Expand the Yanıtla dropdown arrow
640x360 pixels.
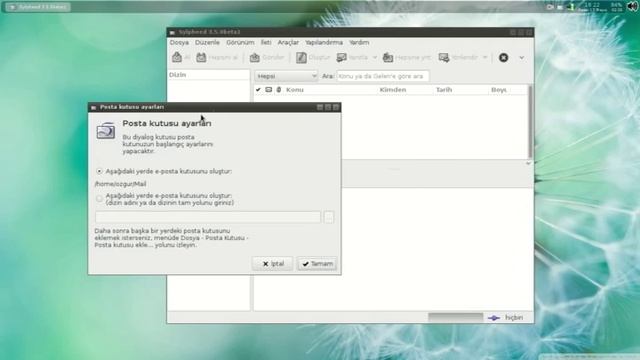(375, 58)
